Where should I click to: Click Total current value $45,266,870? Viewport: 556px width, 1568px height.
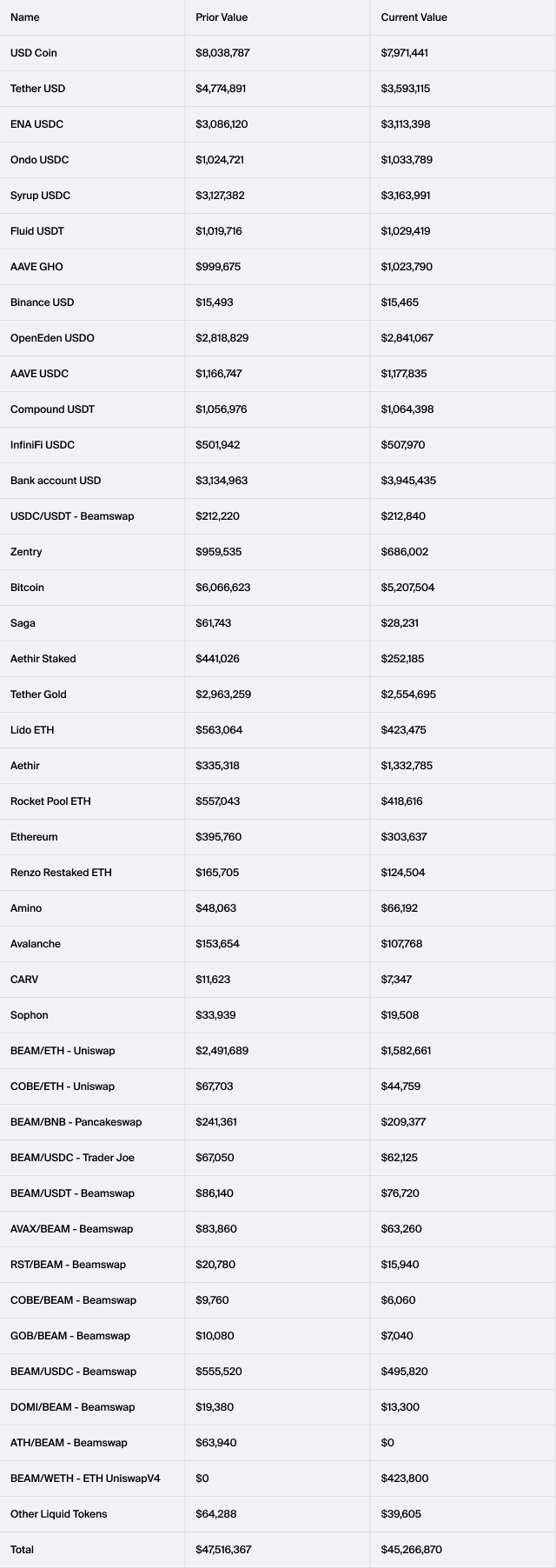pos(411,1550)
